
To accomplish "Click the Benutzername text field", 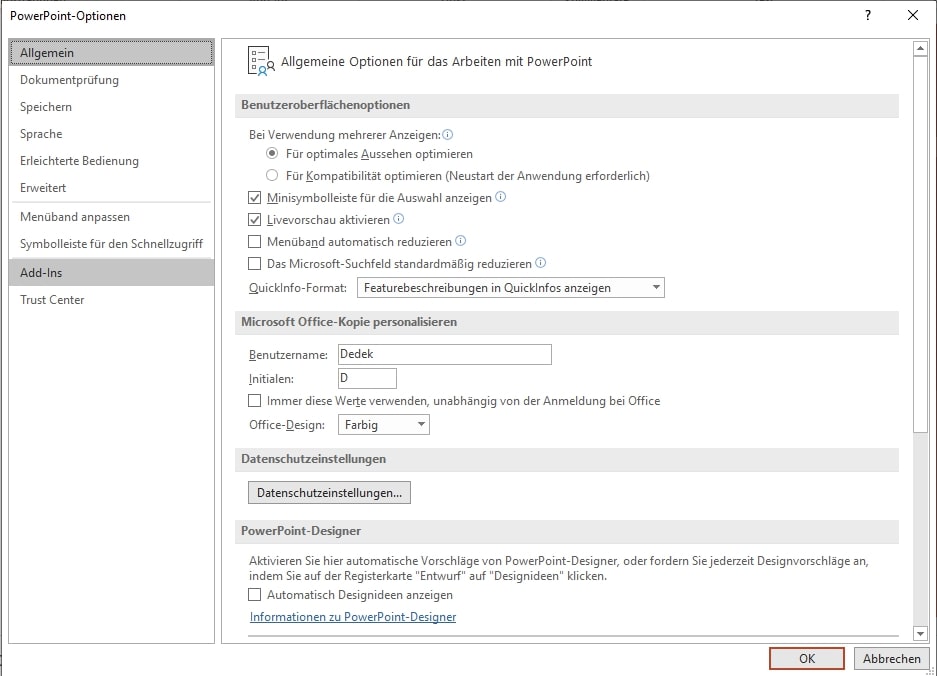I will pos(444,354).
